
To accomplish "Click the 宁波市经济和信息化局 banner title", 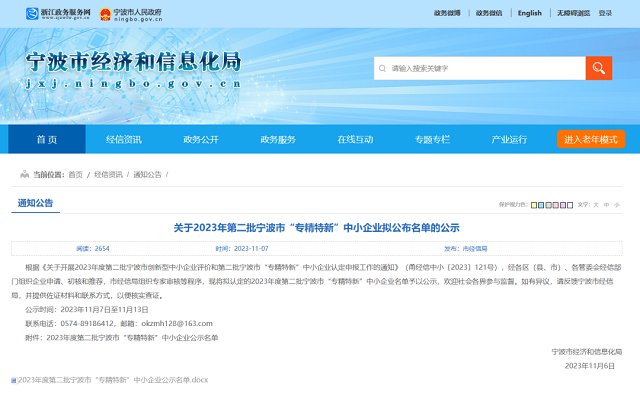I will [x=133, y=62].
